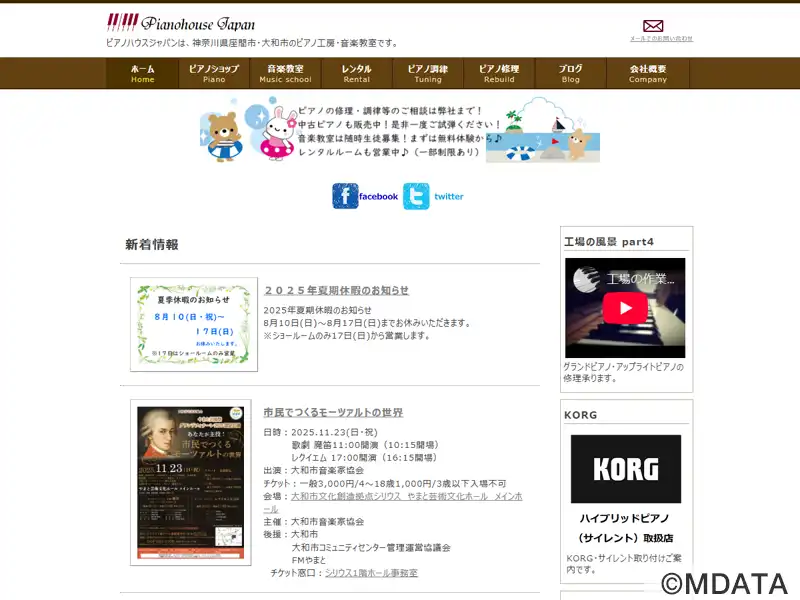Click the KORG logo banner

point(626,469)
